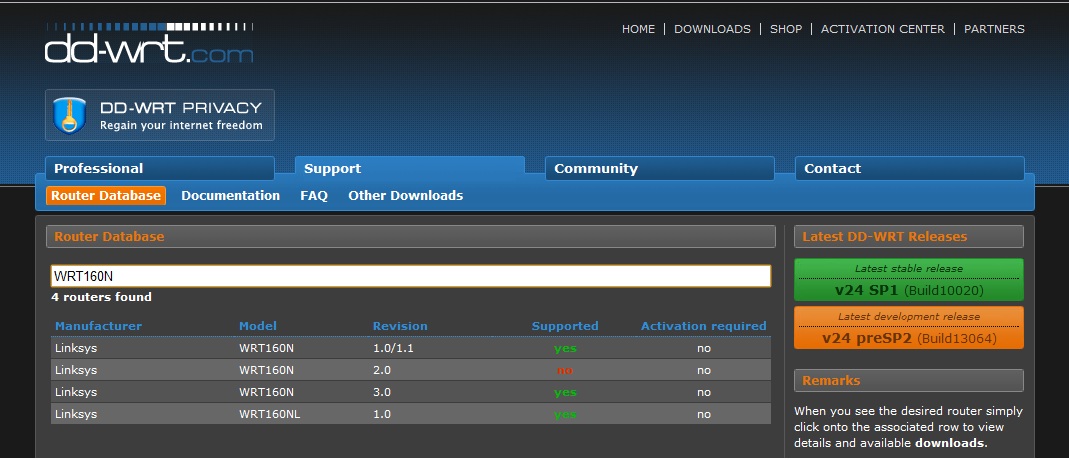Click the Activation required column header
The image size is (1069, 460).
pos(704,326)
